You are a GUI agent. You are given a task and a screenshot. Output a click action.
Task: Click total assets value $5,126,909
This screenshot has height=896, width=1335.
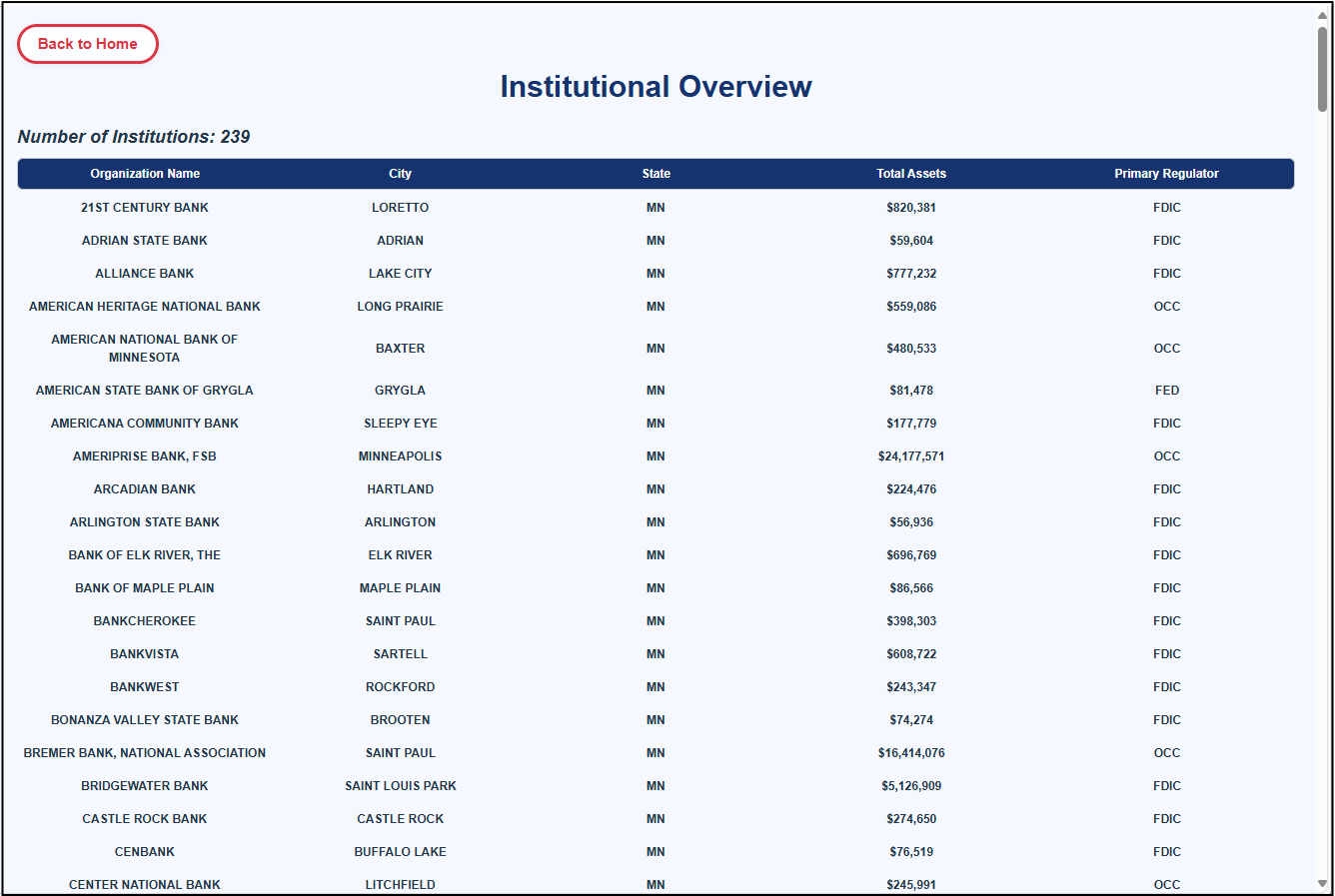(911, 786)
